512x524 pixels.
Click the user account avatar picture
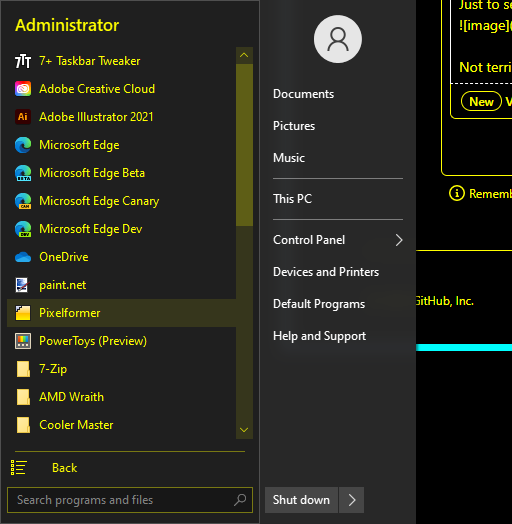pos(338,39)
